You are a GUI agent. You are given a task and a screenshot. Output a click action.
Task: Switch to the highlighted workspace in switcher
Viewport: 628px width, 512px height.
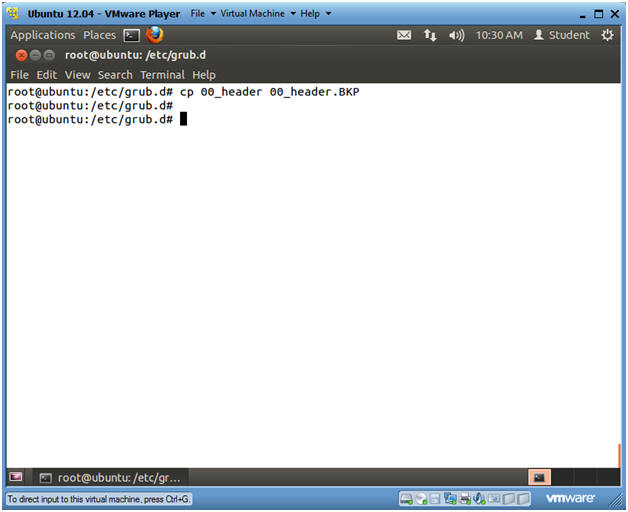click(x=539, y=477)
